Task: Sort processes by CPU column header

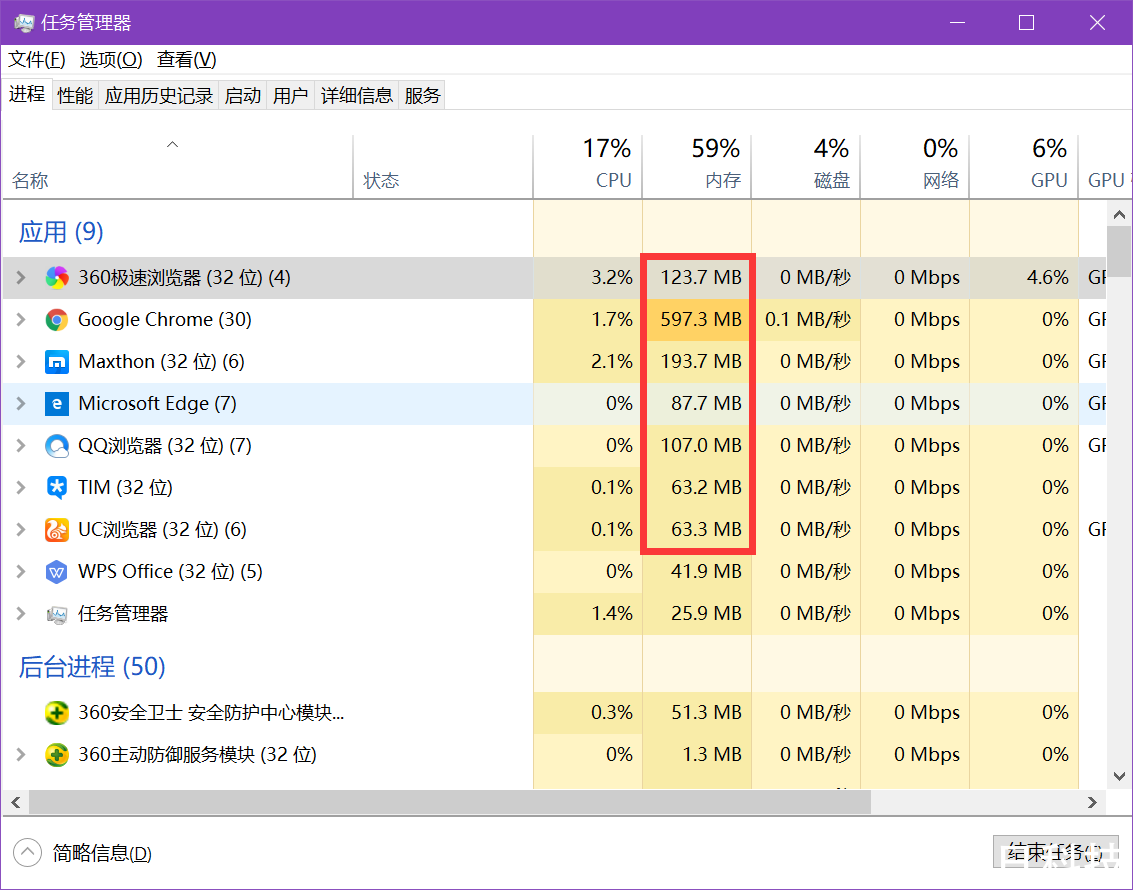Action: coord(613,181)
